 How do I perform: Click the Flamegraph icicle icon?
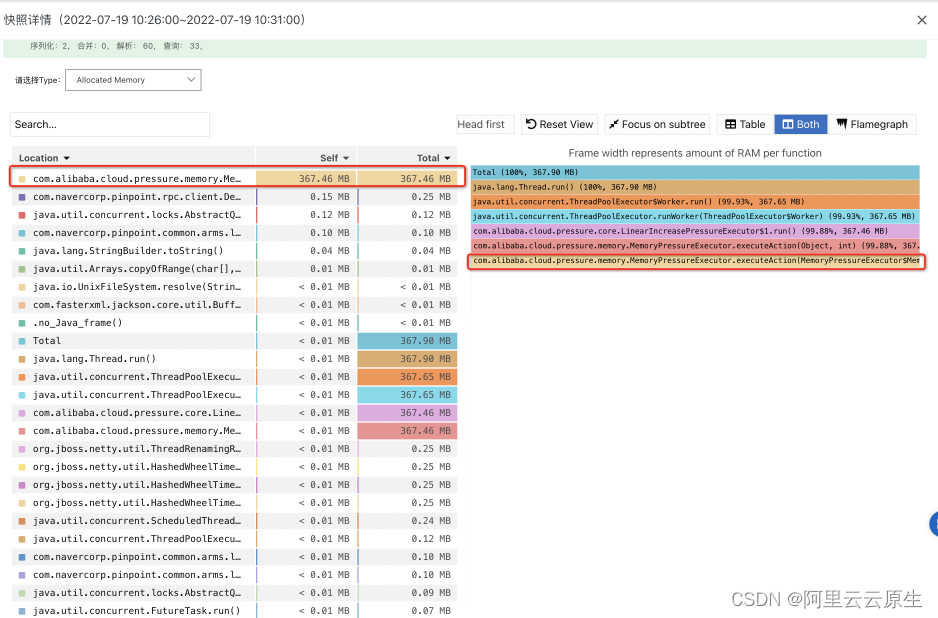(x=842, y=124)
